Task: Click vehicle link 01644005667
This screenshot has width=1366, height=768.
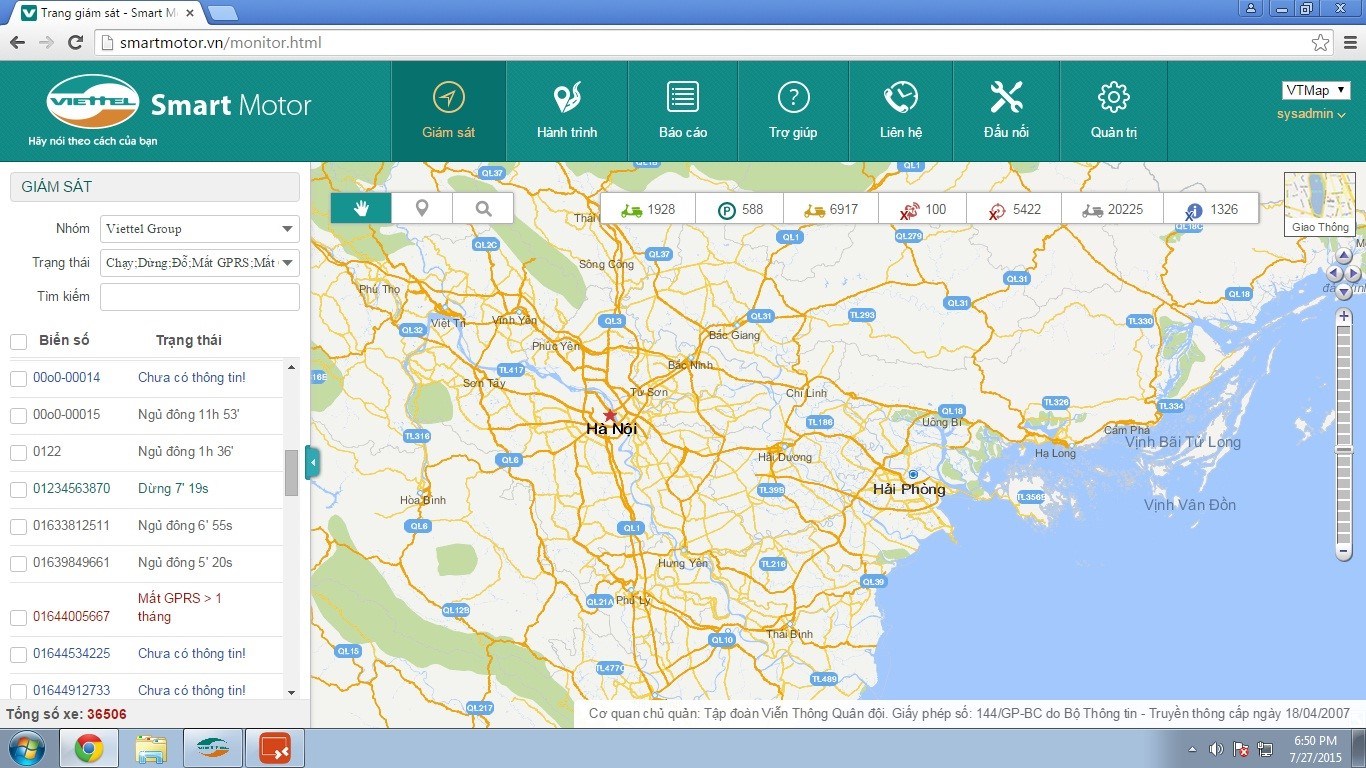Action: [71, 617]
